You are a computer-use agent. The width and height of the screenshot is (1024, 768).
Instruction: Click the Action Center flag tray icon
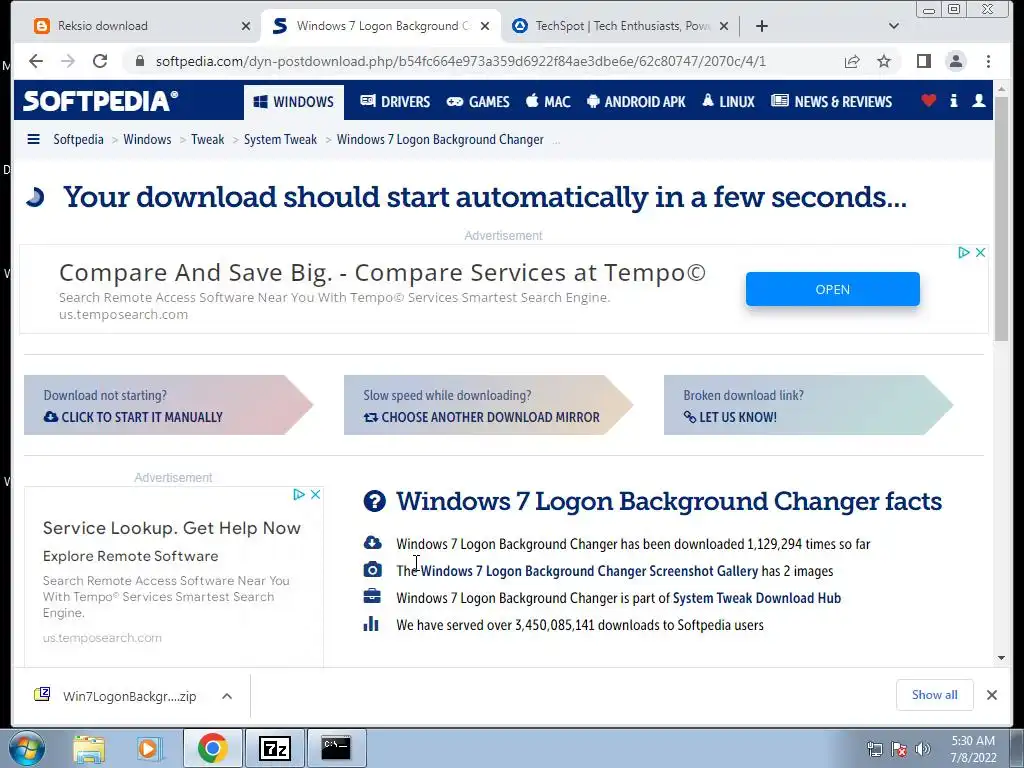[x=899, y=749]
